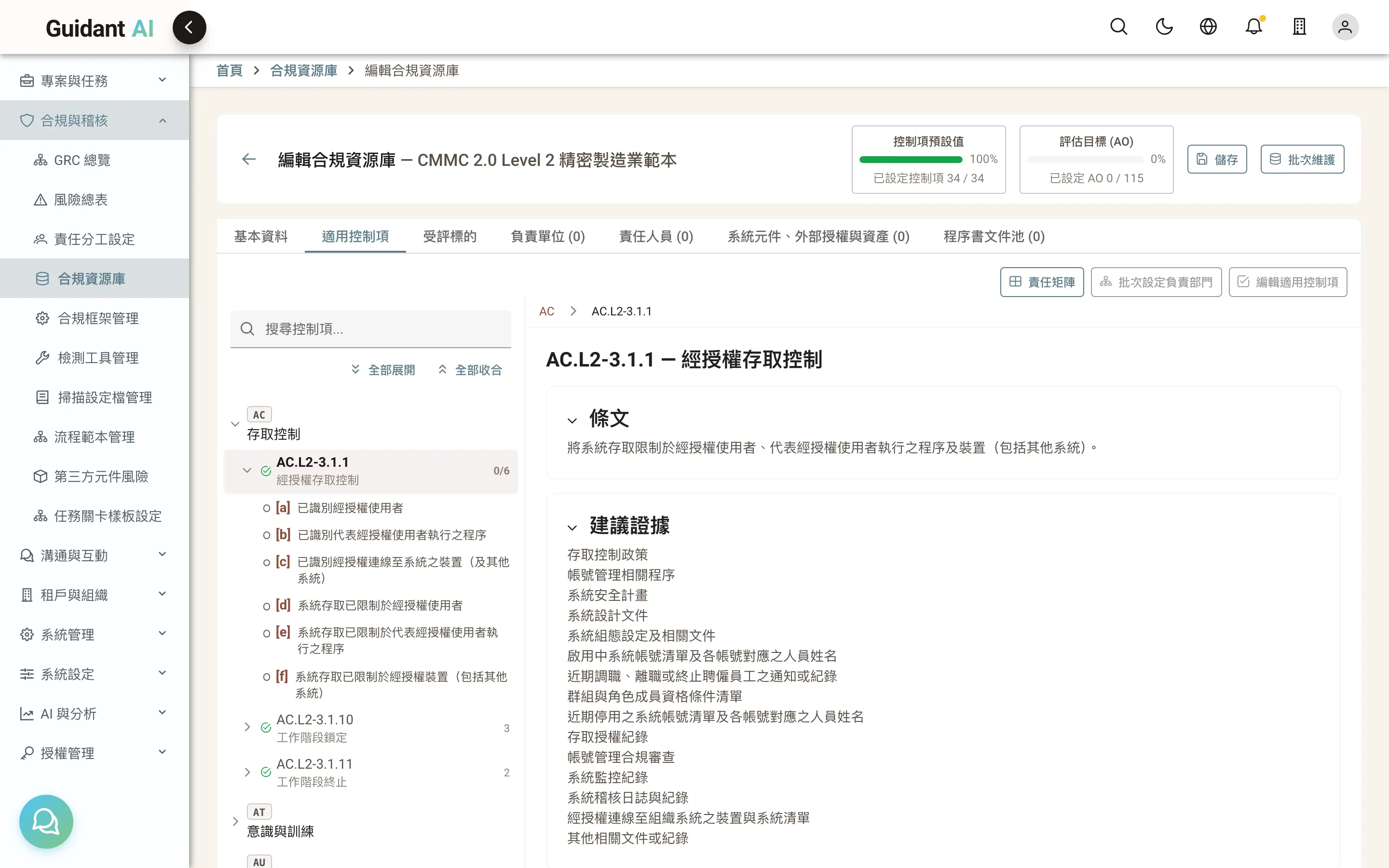
Task: Open 掃描設定檔管理 in sidebar
Action: pos(94,397)
